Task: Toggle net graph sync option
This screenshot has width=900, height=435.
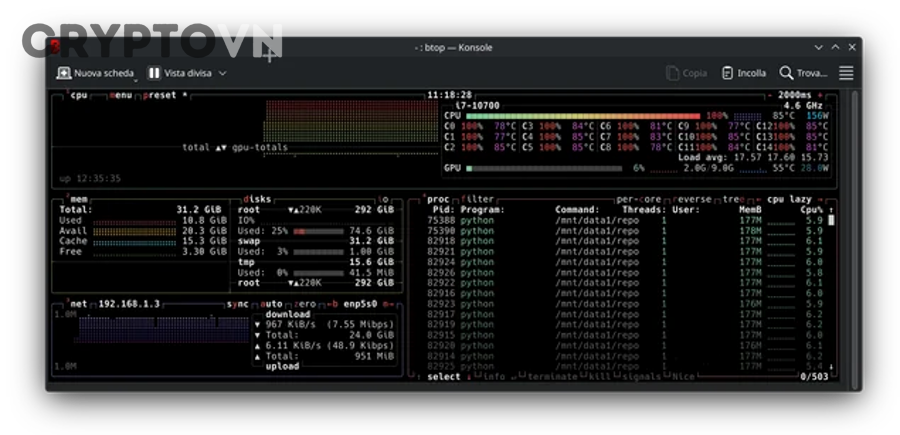Action: coord(238,304)
